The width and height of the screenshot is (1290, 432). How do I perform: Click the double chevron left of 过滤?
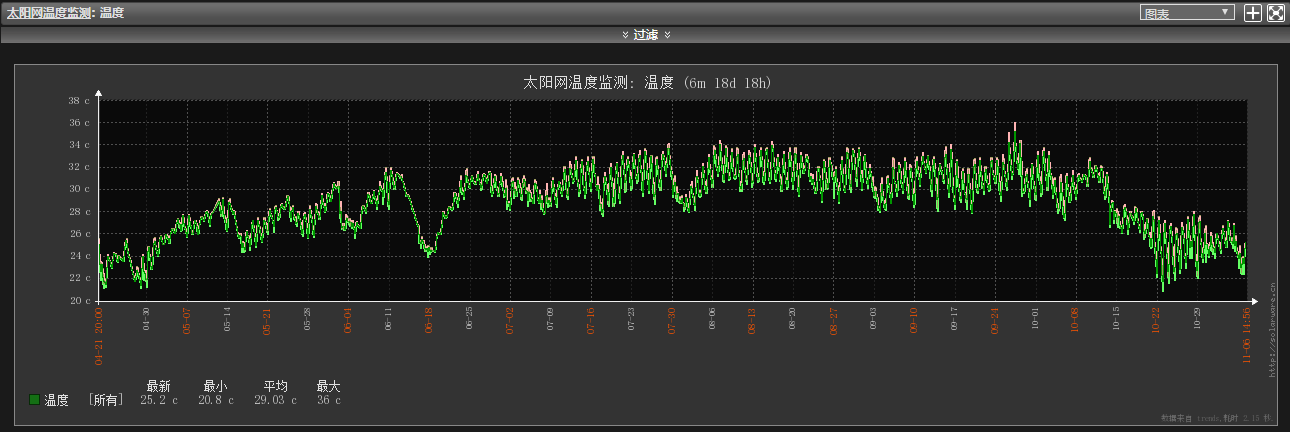(x=625, y=35)
